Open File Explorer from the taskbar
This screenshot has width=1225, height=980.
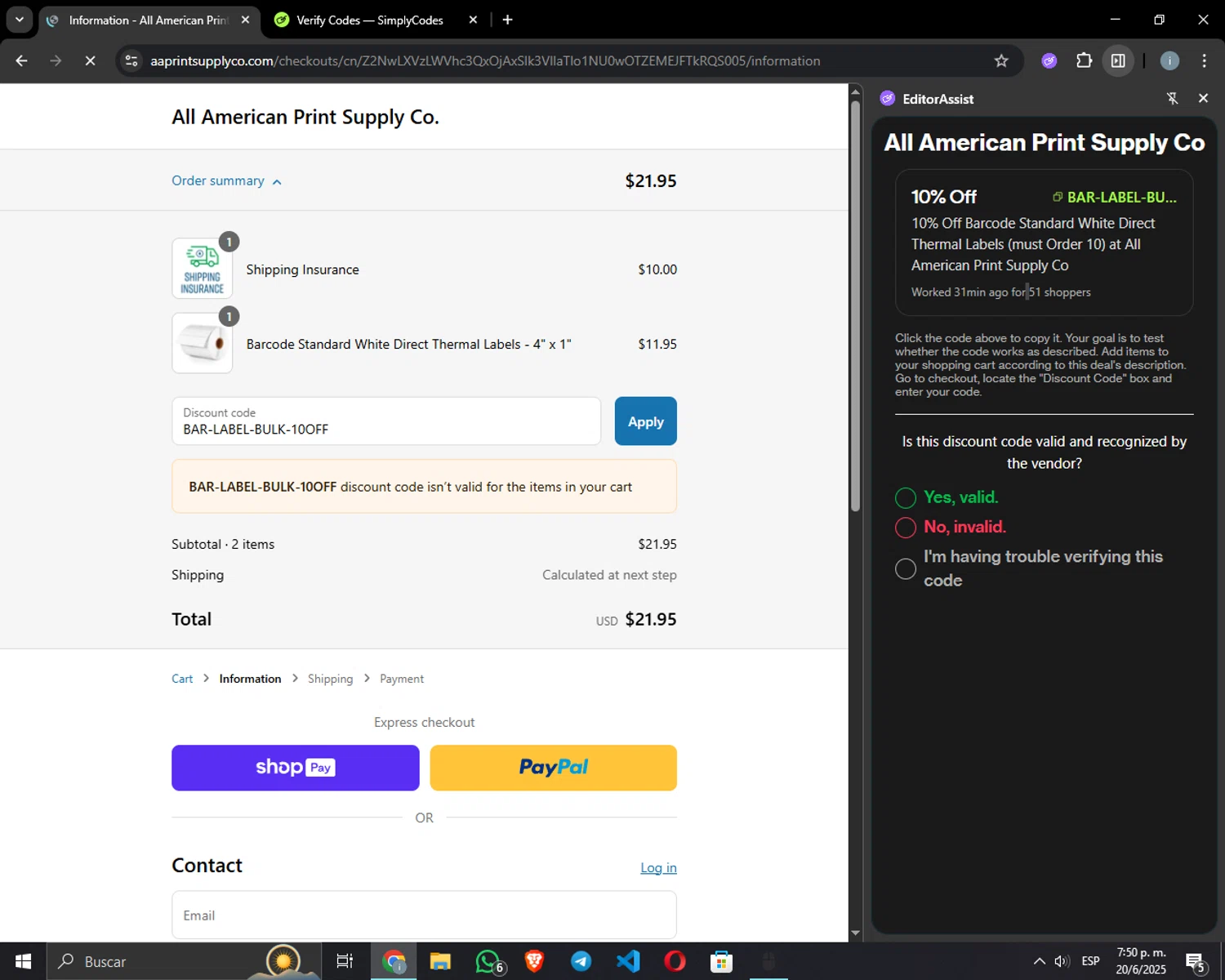click(x=440, y=961)
